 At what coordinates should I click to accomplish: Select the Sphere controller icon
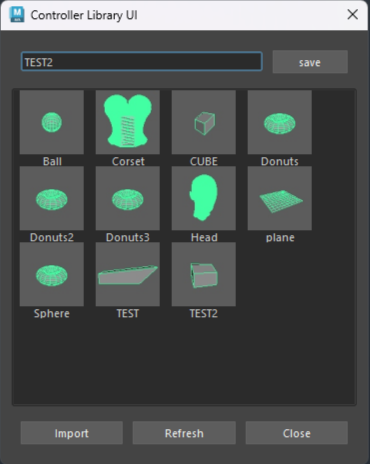(x=52, y=274)
